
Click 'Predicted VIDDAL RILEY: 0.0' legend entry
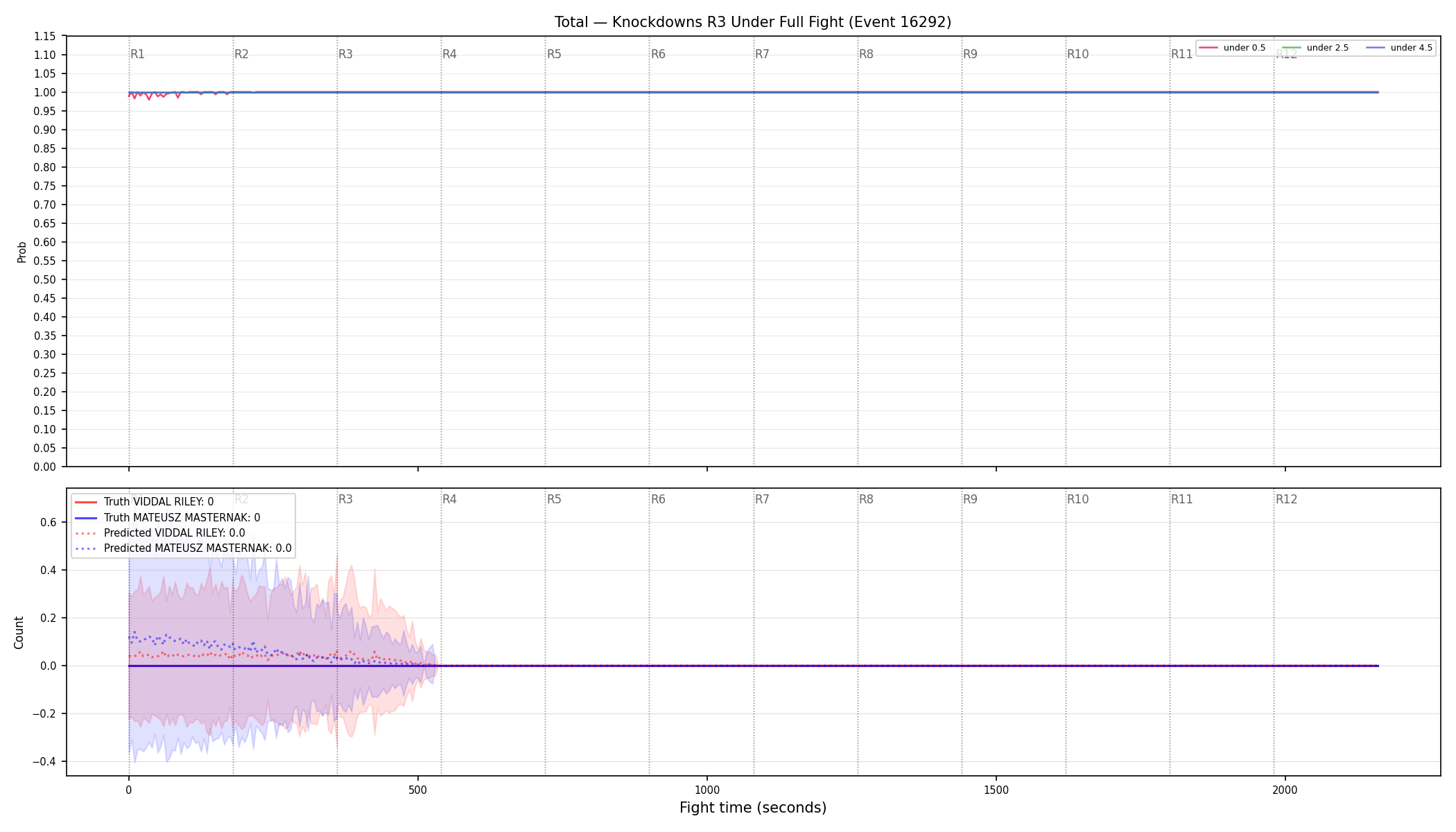pos(159,533)
